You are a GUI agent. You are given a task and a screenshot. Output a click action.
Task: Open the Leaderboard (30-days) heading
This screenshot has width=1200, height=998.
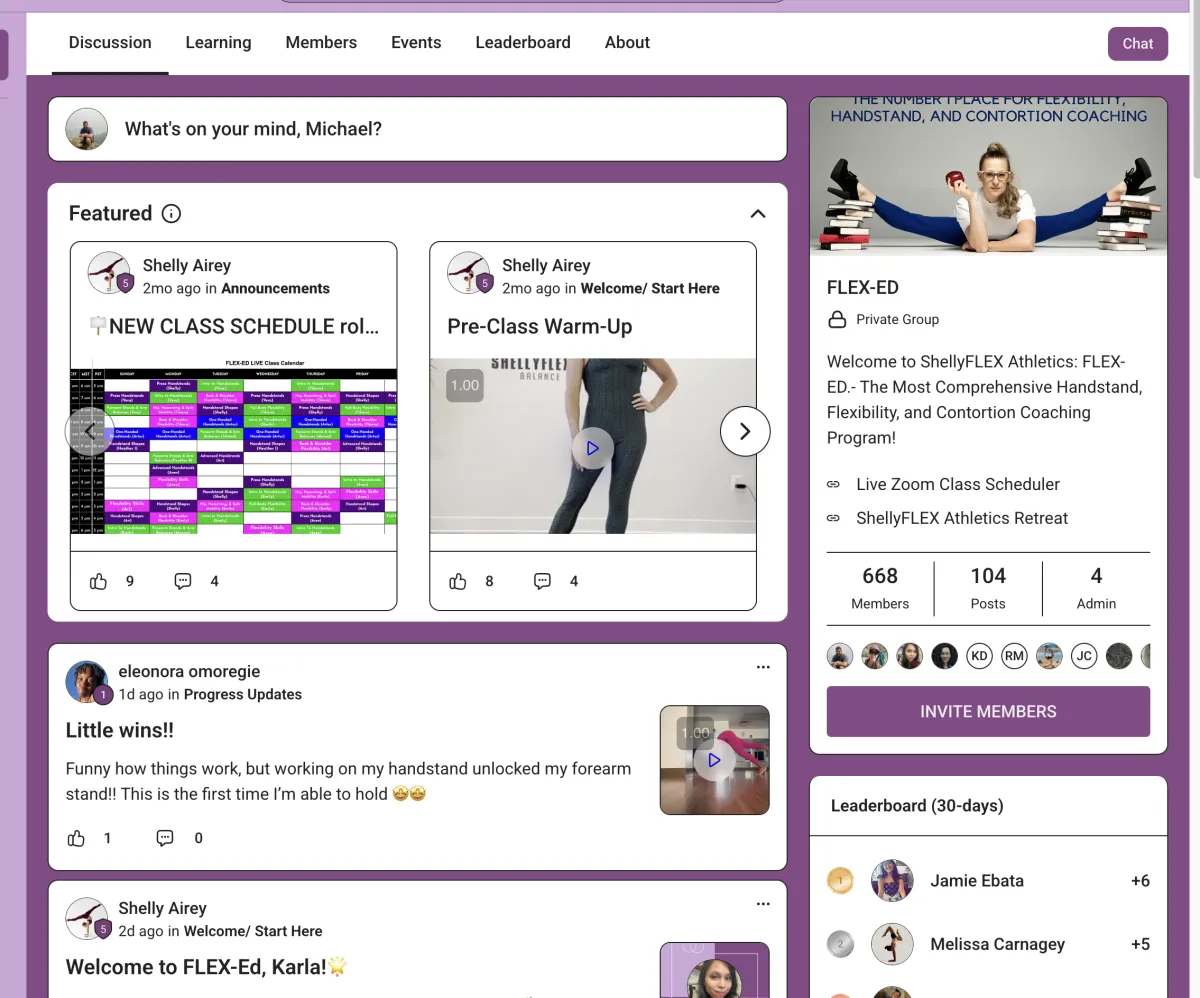917,805
